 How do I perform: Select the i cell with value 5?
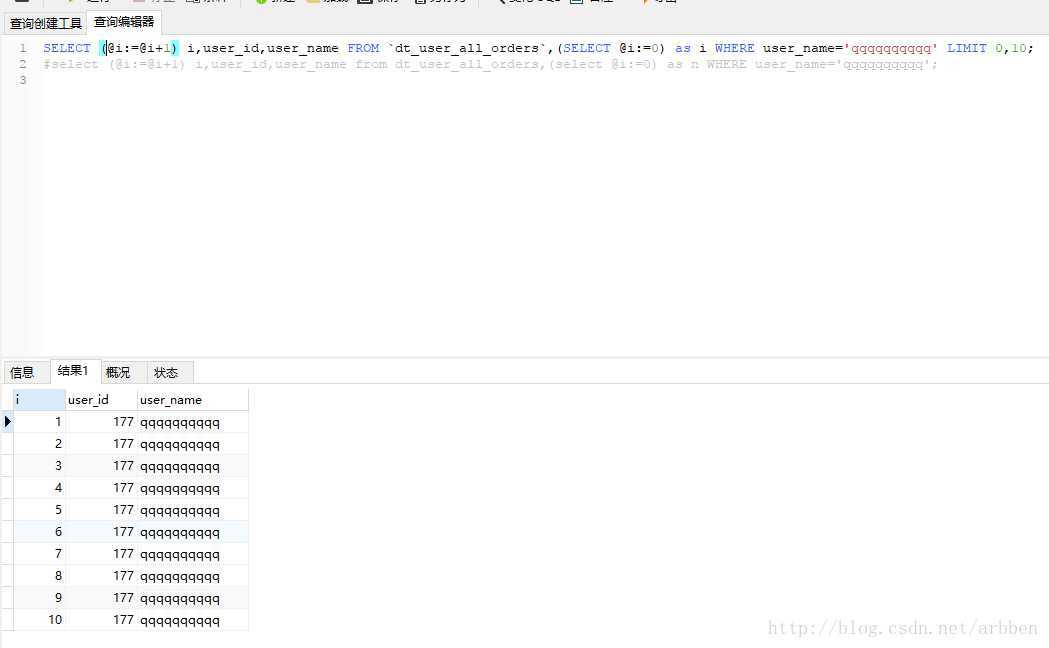[39, 510]
